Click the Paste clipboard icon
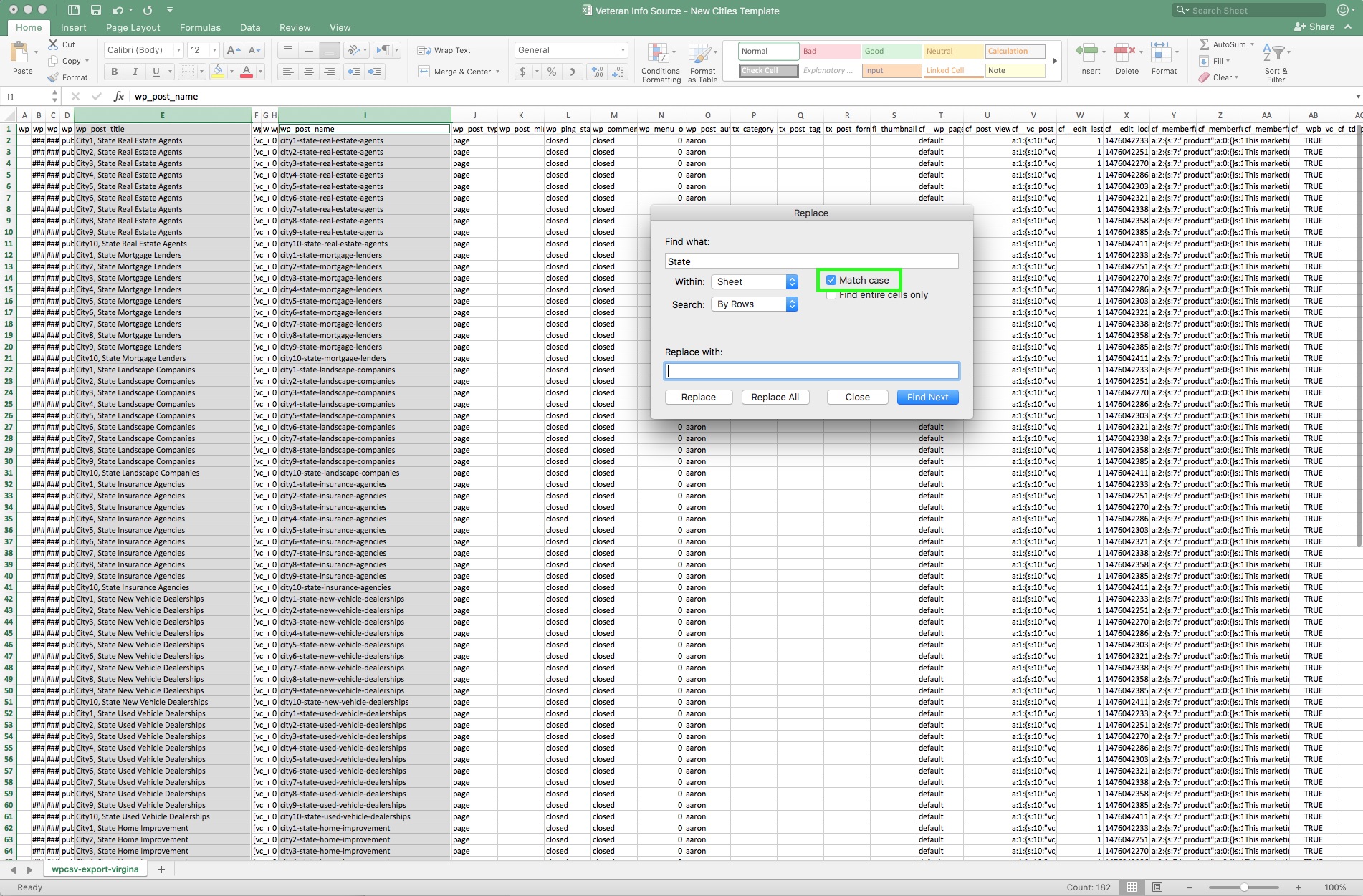1363x896 pixels. click(x=19, y=53)
